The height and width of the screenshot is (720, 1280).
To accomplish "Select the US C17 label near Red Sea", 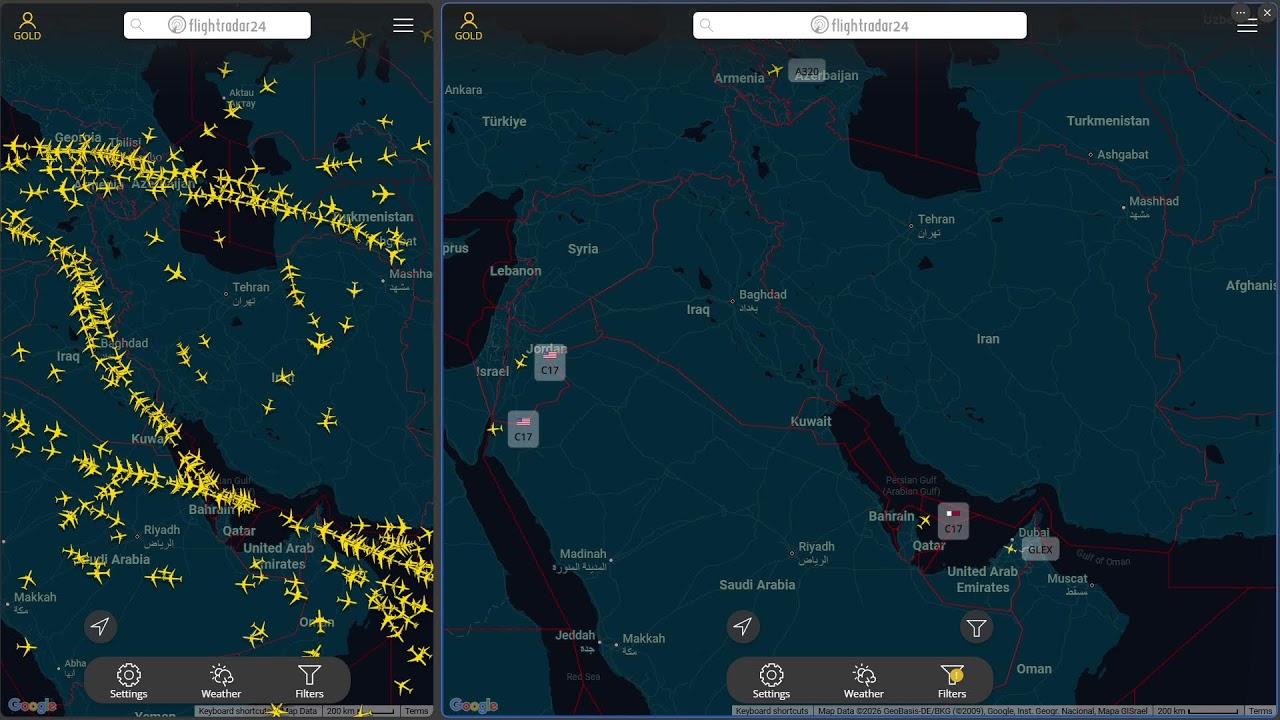I will click(x=523, y=429).
